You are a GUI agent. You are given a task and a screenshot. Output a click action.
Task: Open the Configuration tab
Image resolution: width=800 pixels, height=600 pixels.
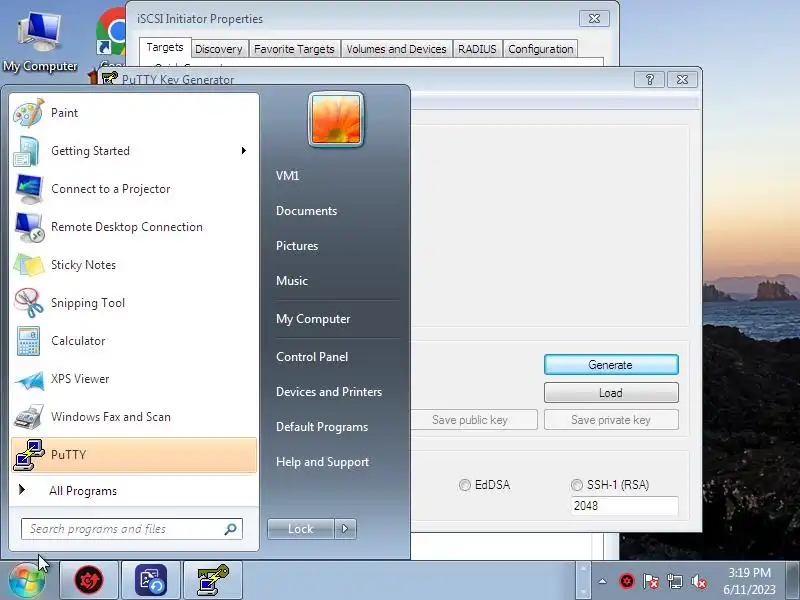point(540,49)
